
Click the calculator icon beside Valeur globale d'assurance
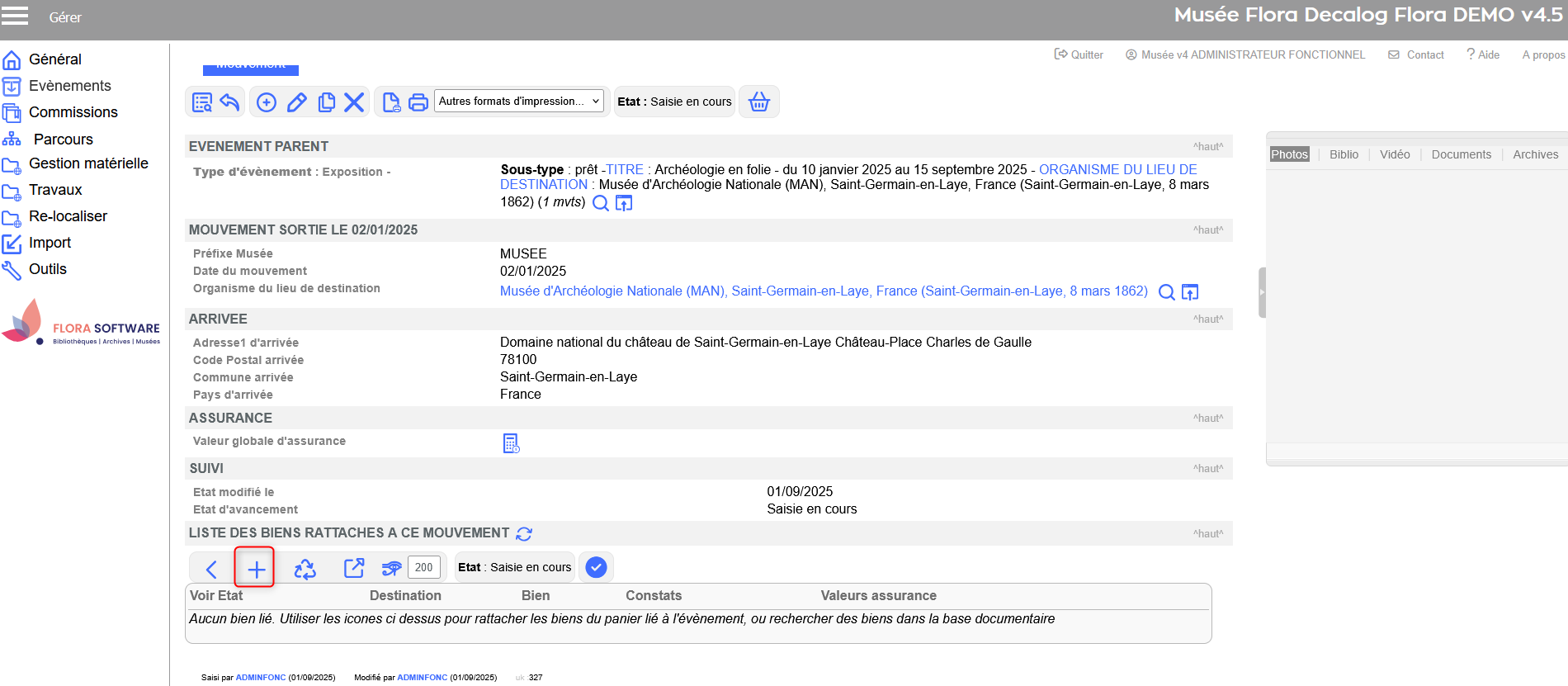pos(511,443)
